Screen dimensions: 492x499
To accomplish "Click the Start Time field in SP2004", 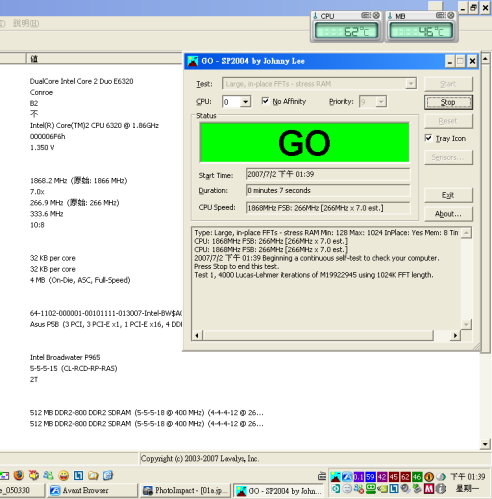I will (x=328, y=174).
